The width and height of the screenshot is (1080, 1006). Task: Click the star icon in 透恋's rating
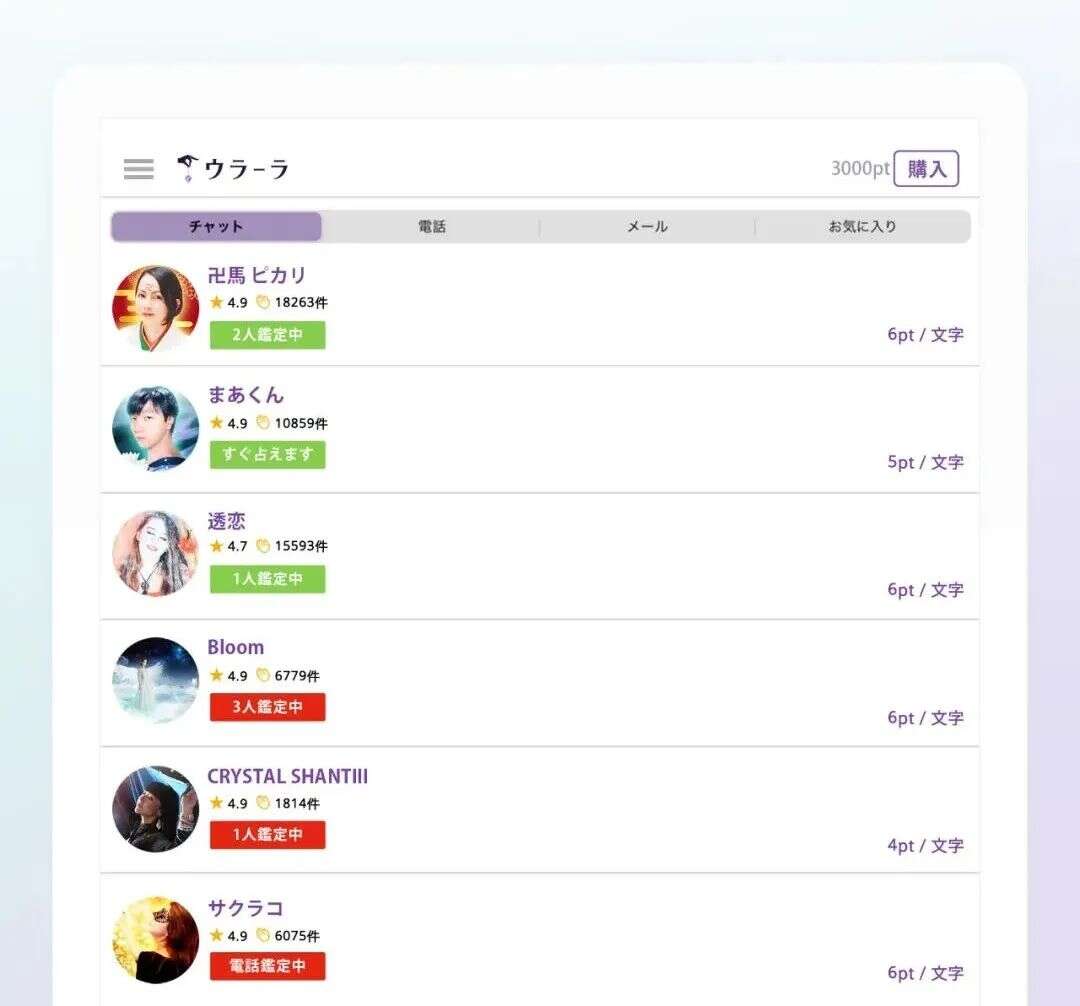point(214,547)
